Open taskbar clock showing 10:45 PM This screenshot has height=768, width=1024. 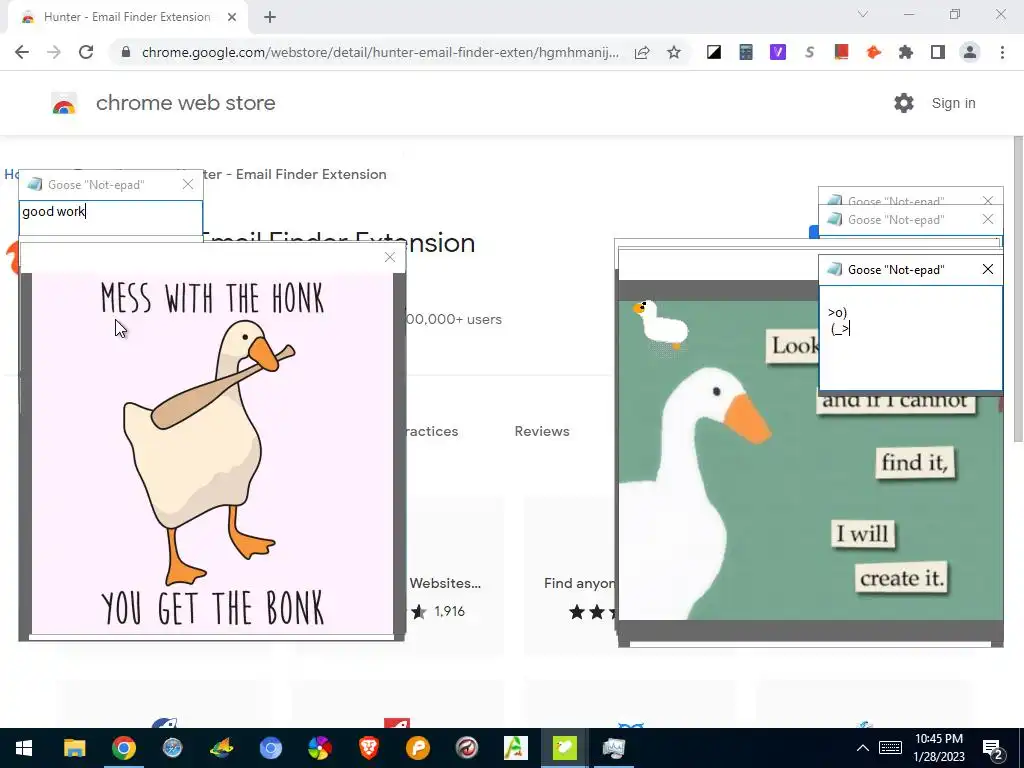939,748
